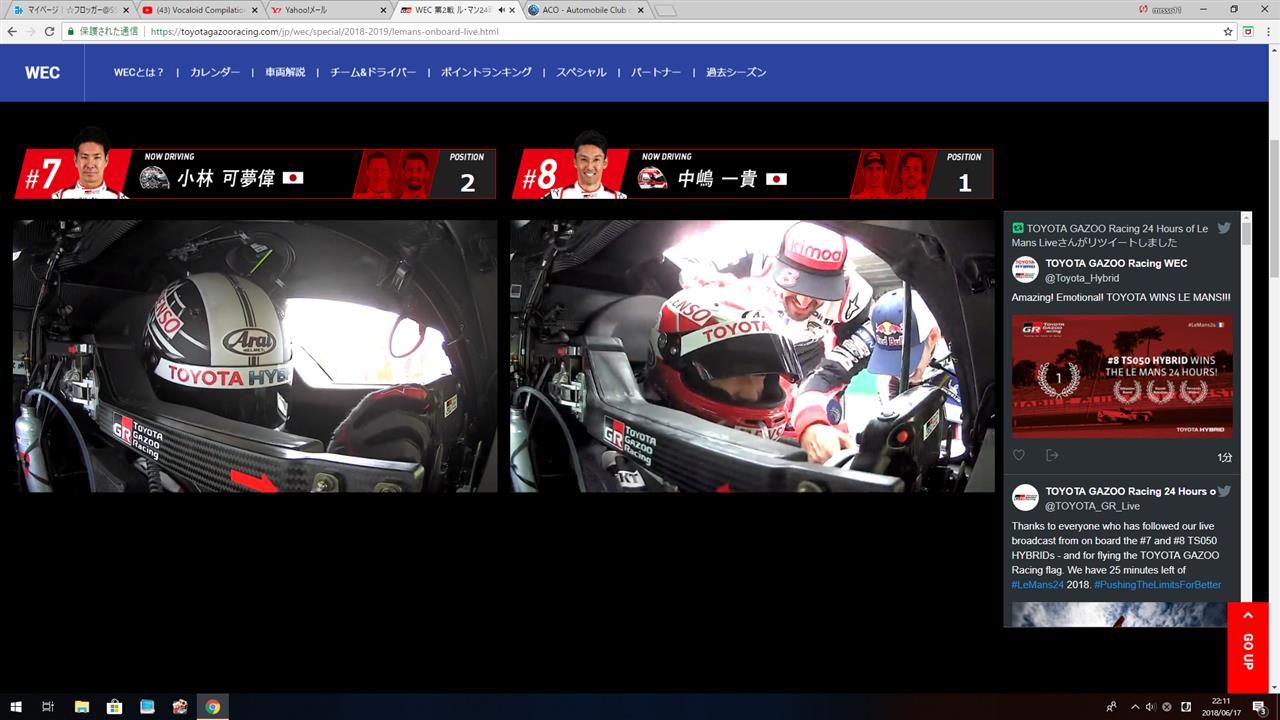Click TOYOTA_GR_Live tweet avatar
The image size is (1280, 720).
pyautogui.click(x=1025, y=498)
